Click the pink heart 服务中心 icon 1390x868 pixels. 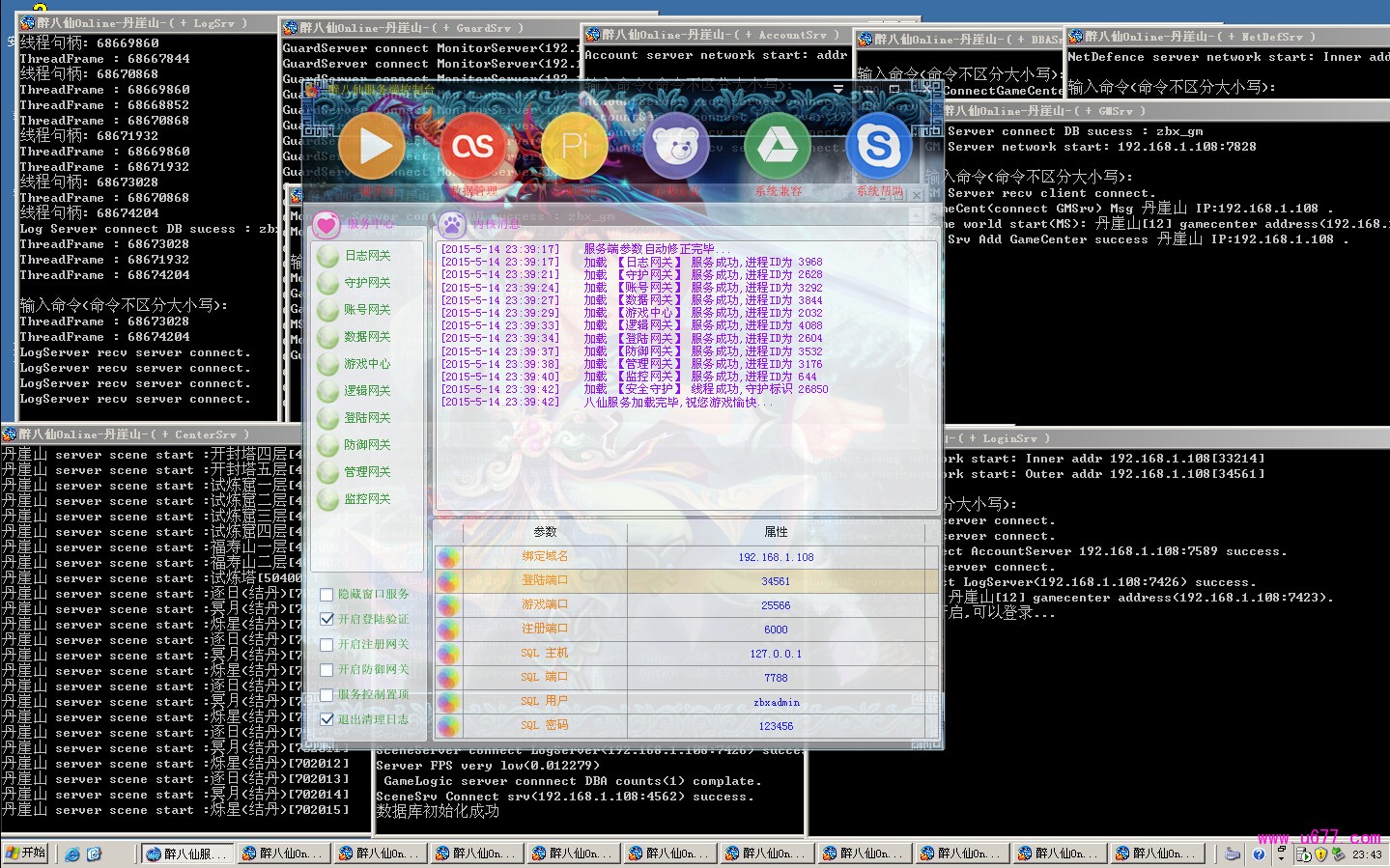click(x=326, y=224)
